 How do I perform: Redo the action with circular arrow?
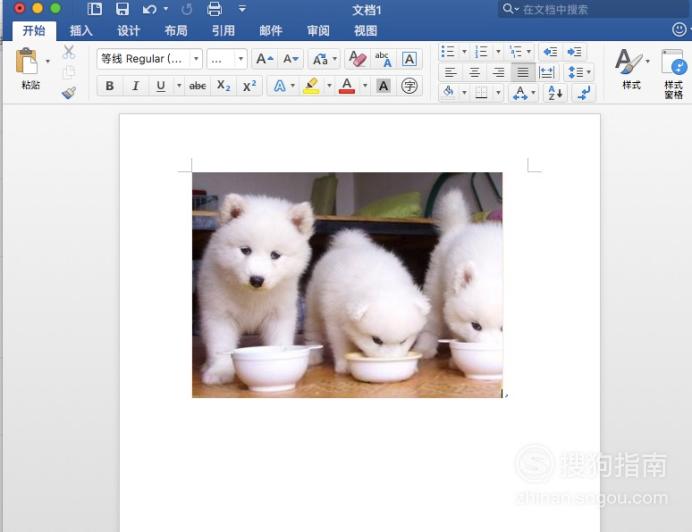point(187,9)
